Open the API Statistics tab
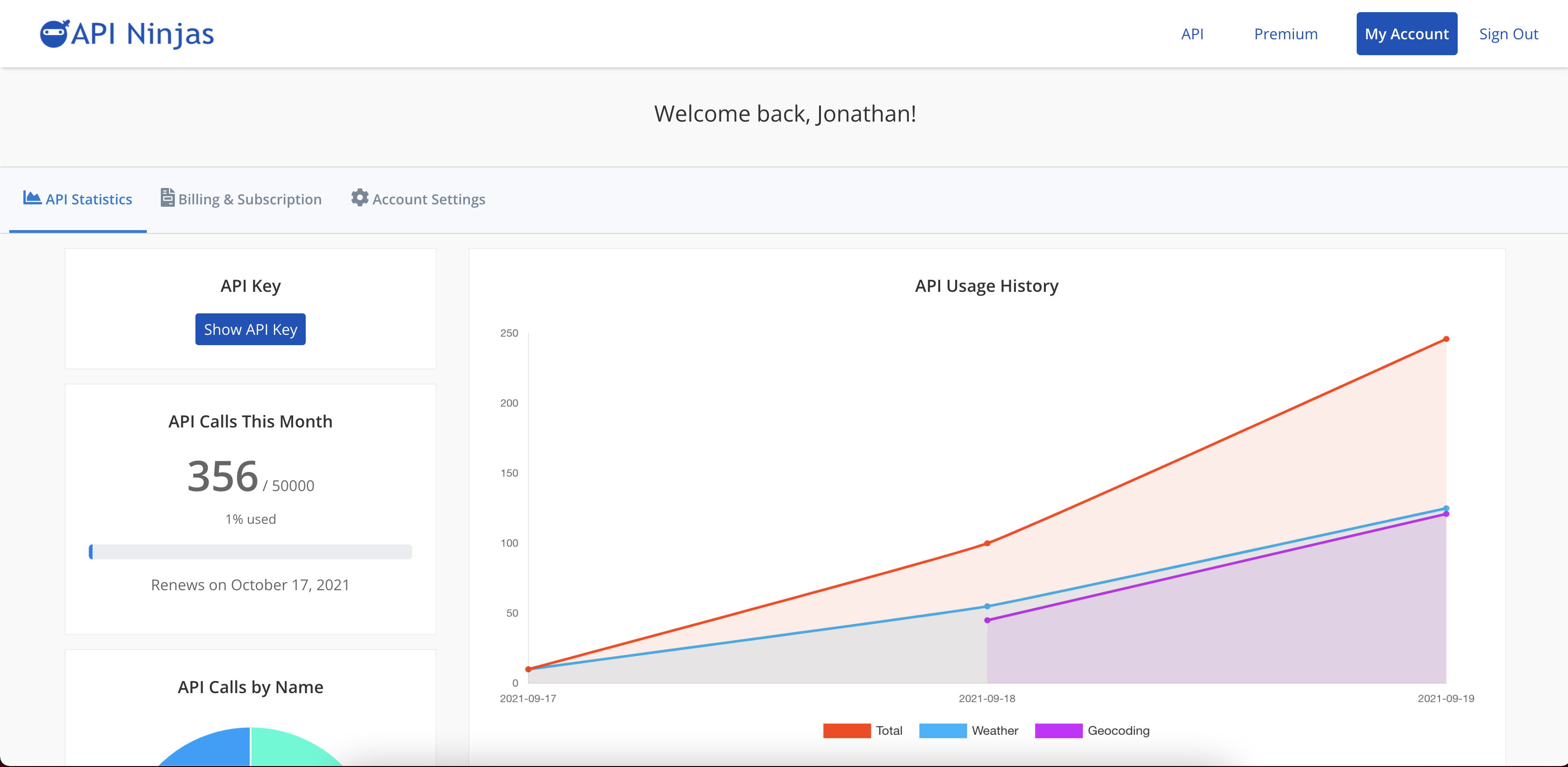 78,199
